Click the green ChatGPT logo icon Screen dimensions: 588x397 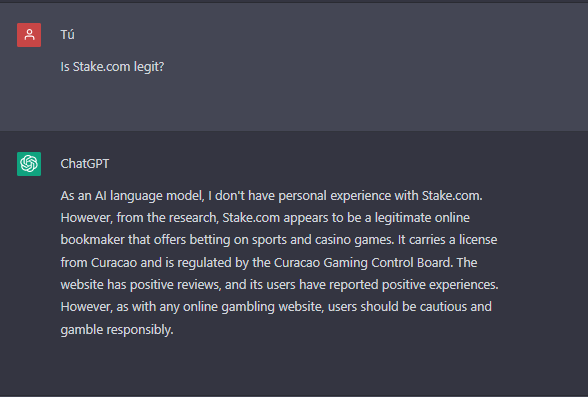tap(29, 164)
